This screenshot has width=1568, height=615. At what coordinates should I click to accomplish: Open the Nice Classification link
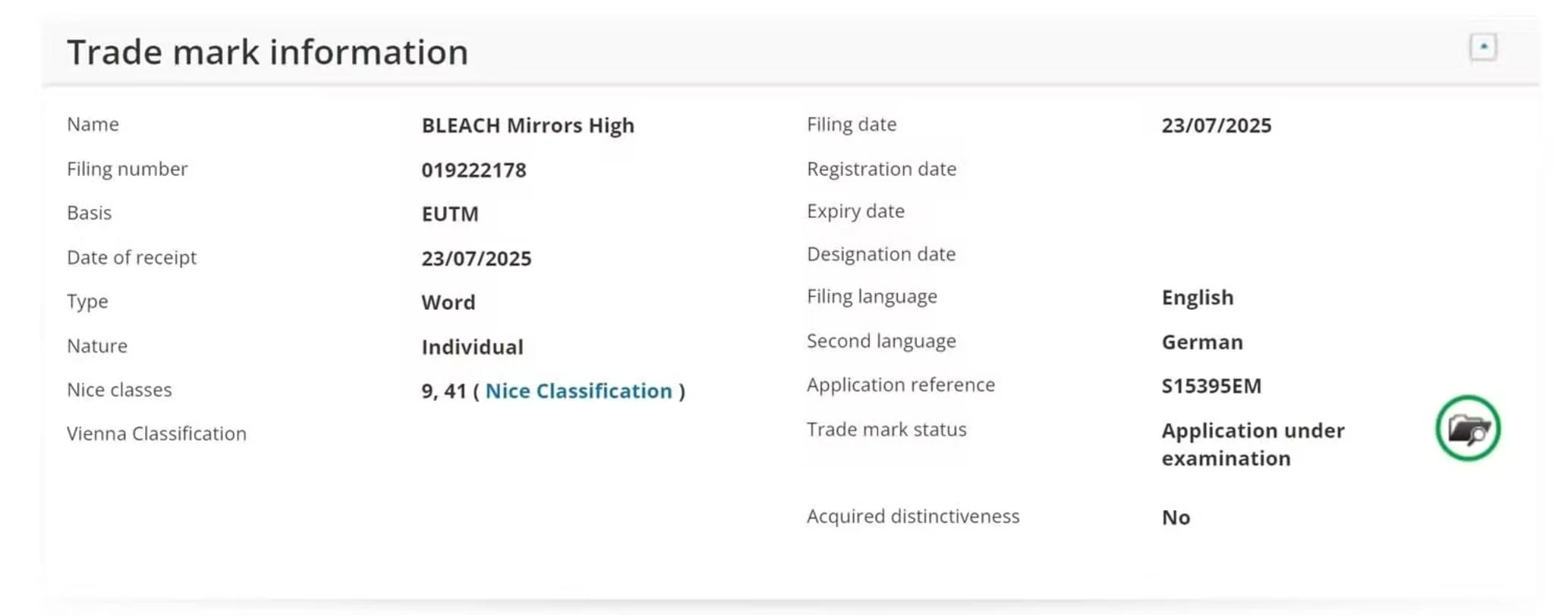click(578, 391)
